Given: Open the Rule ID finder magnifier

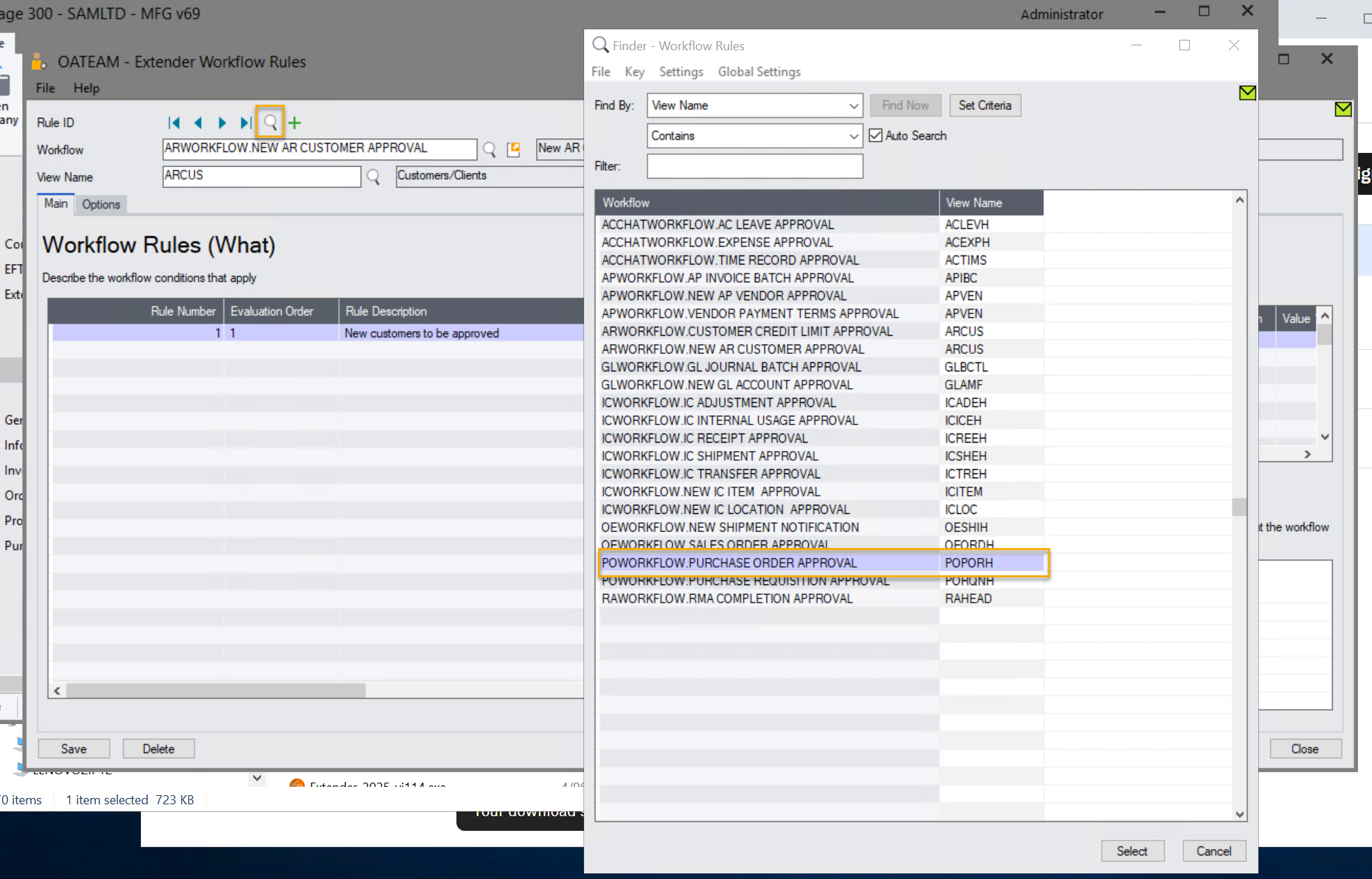Looking at the screenshot, I should coord(270,123).
